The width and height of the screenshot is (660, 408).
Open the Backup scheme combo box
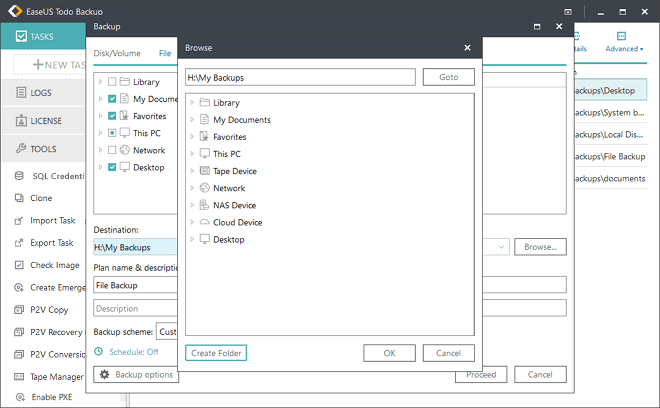pos(167,332)
